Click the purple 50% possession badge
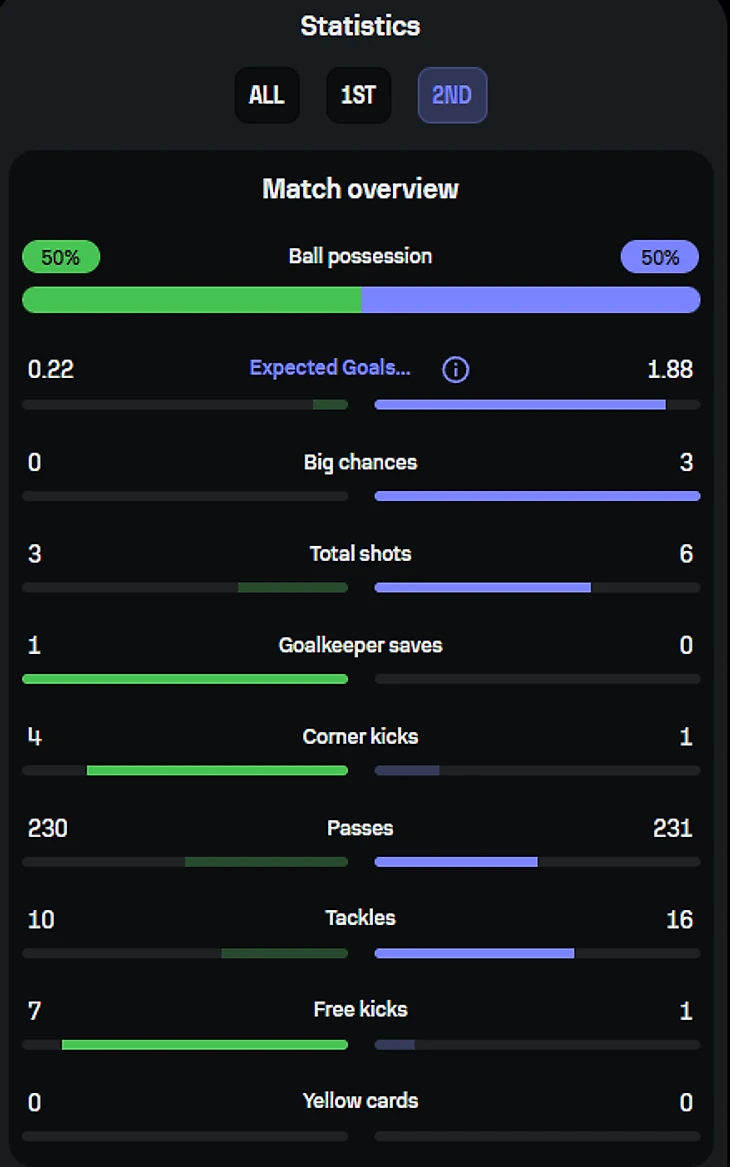Viewport: 730px width, 1167px height. point(660,257)
